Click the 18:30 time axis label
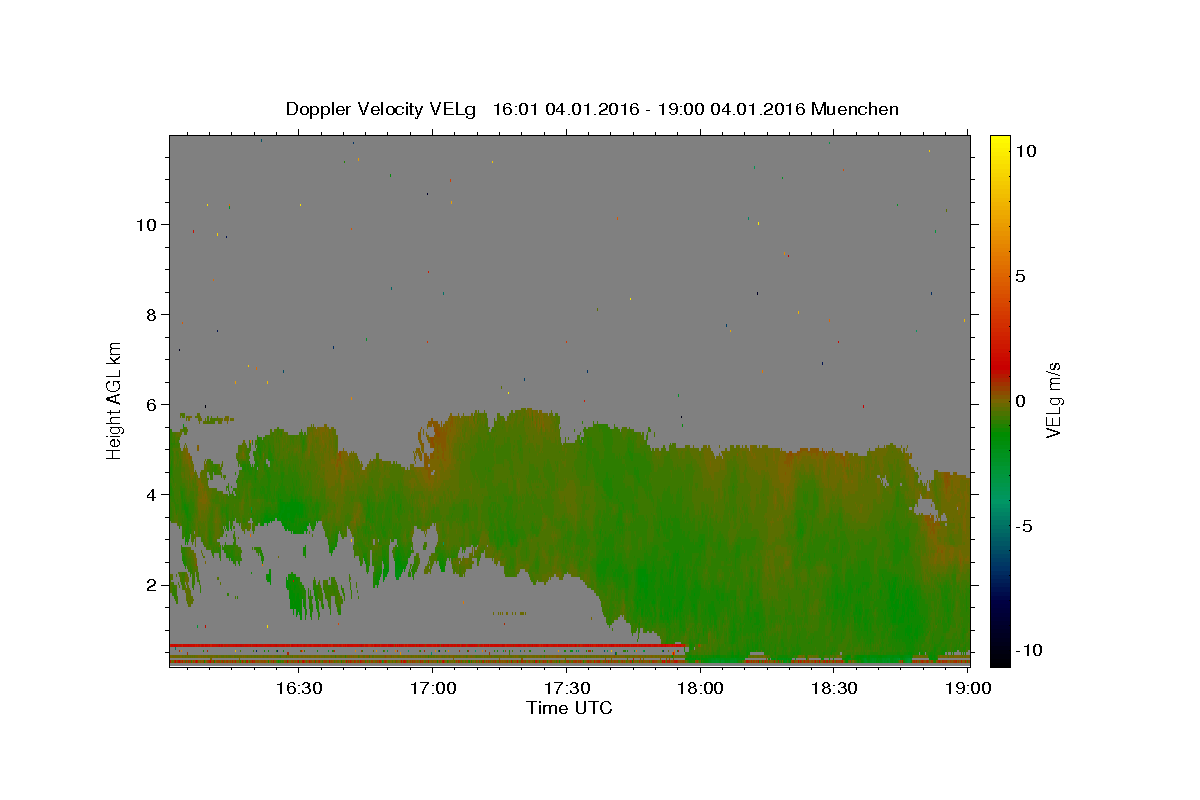Viewport: 1200px width, 800px height. click(x=834, y=689)
